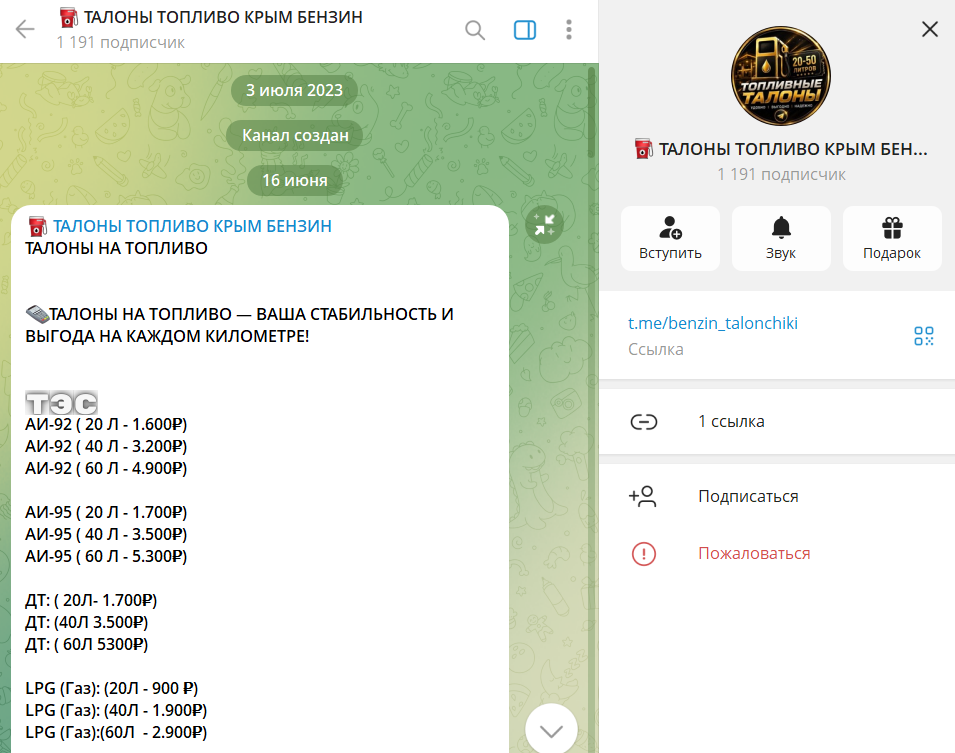955x753 pixels.
Task: Click the ТЭС logo emoji in message
Action: (x=61, y=403)
